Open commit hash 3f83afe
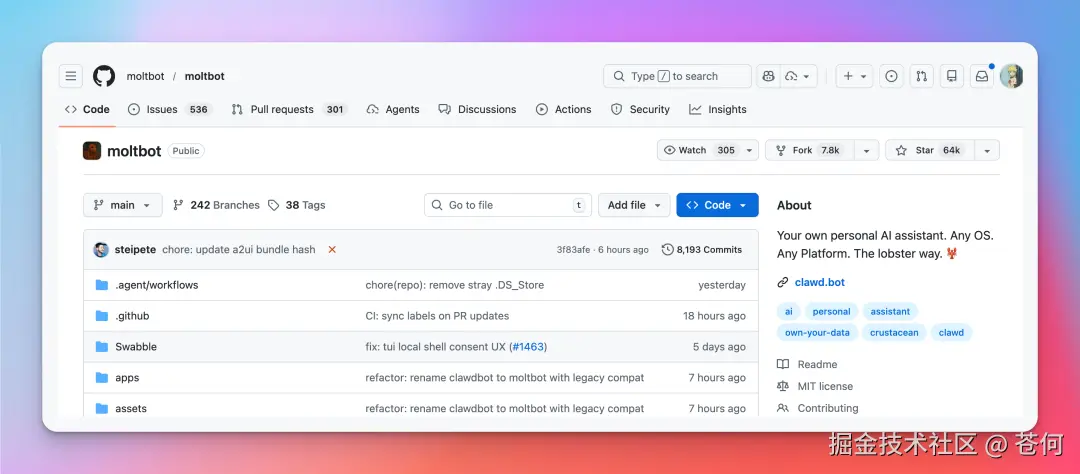 tap(573, 249)
